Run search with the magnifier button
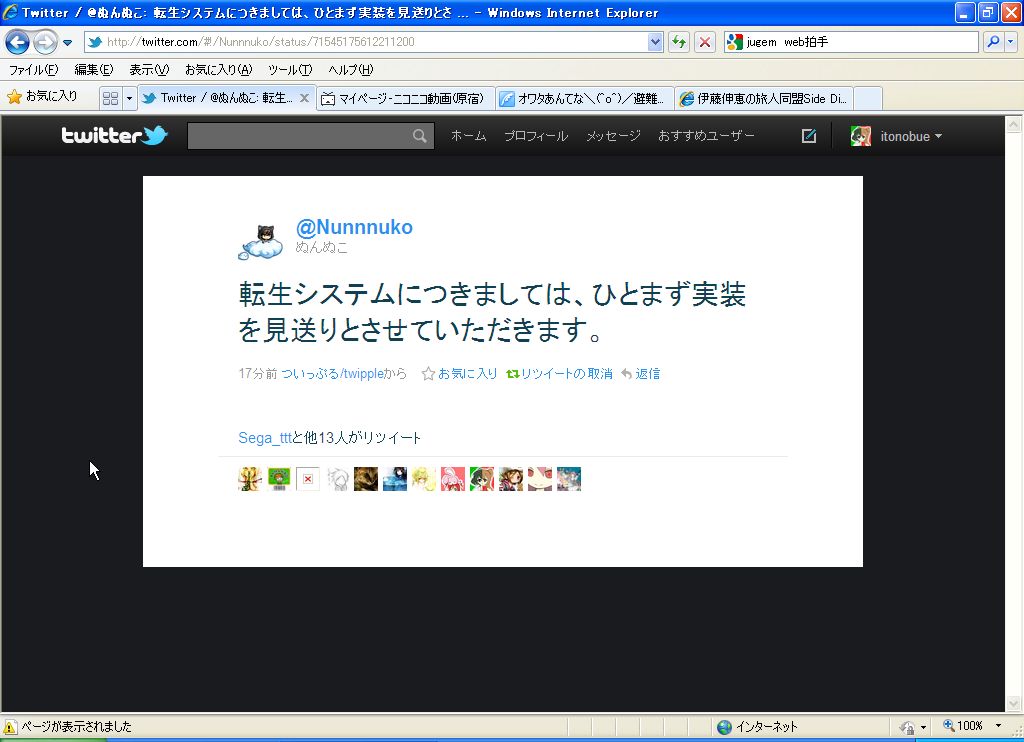1024x742 pixels. pos(993,42)
